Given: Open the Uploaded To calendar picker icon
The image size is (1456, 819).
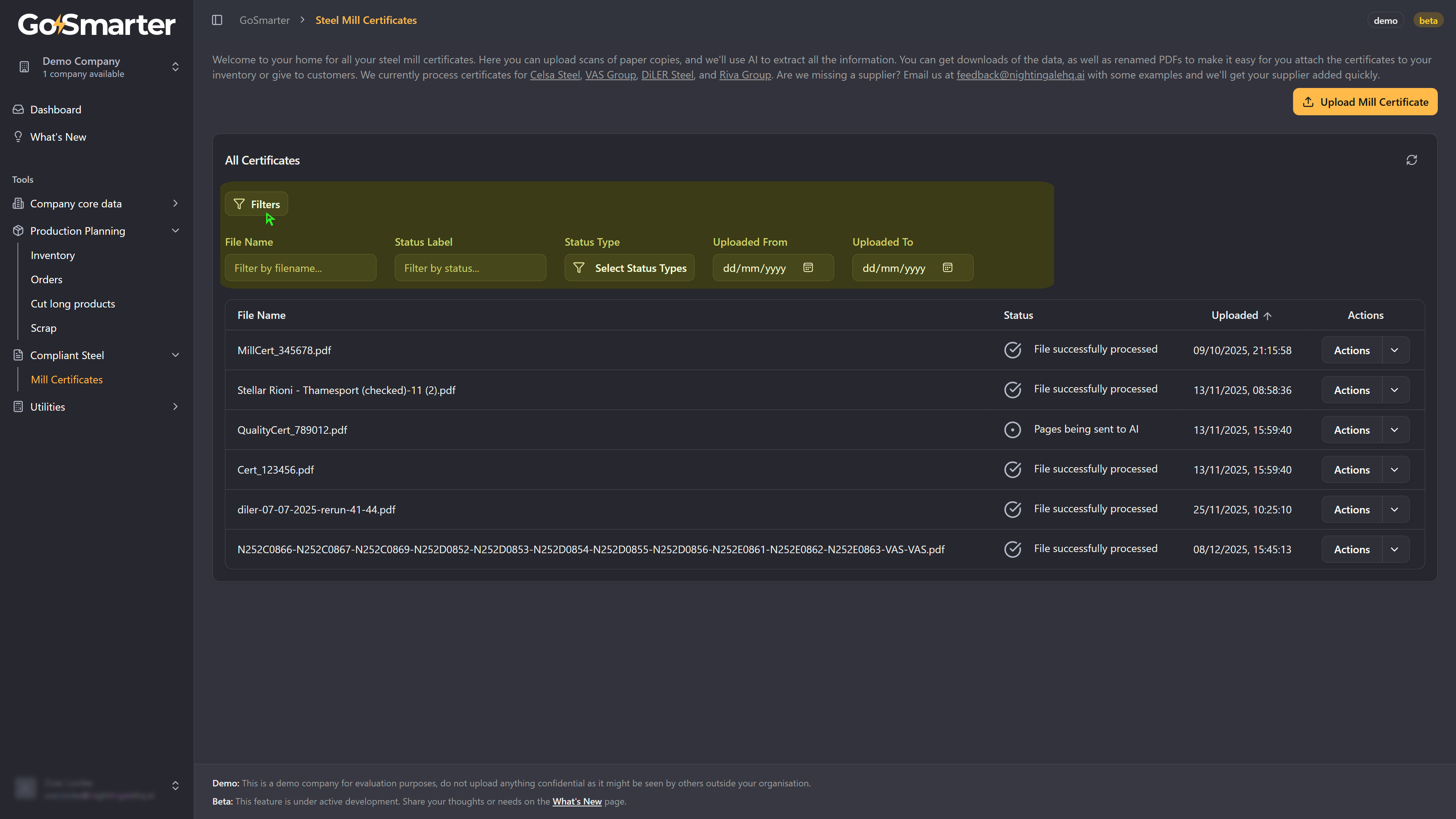Looking at the screenshot, I should [947, 268].
